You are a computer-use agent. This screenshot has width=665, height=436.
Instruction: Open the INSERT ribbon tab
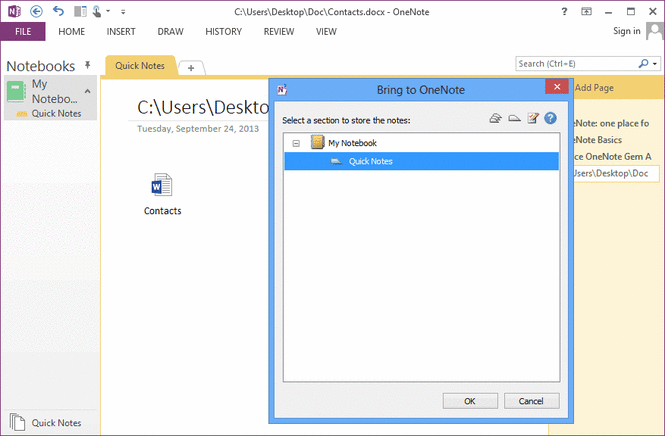coord(121,31)
